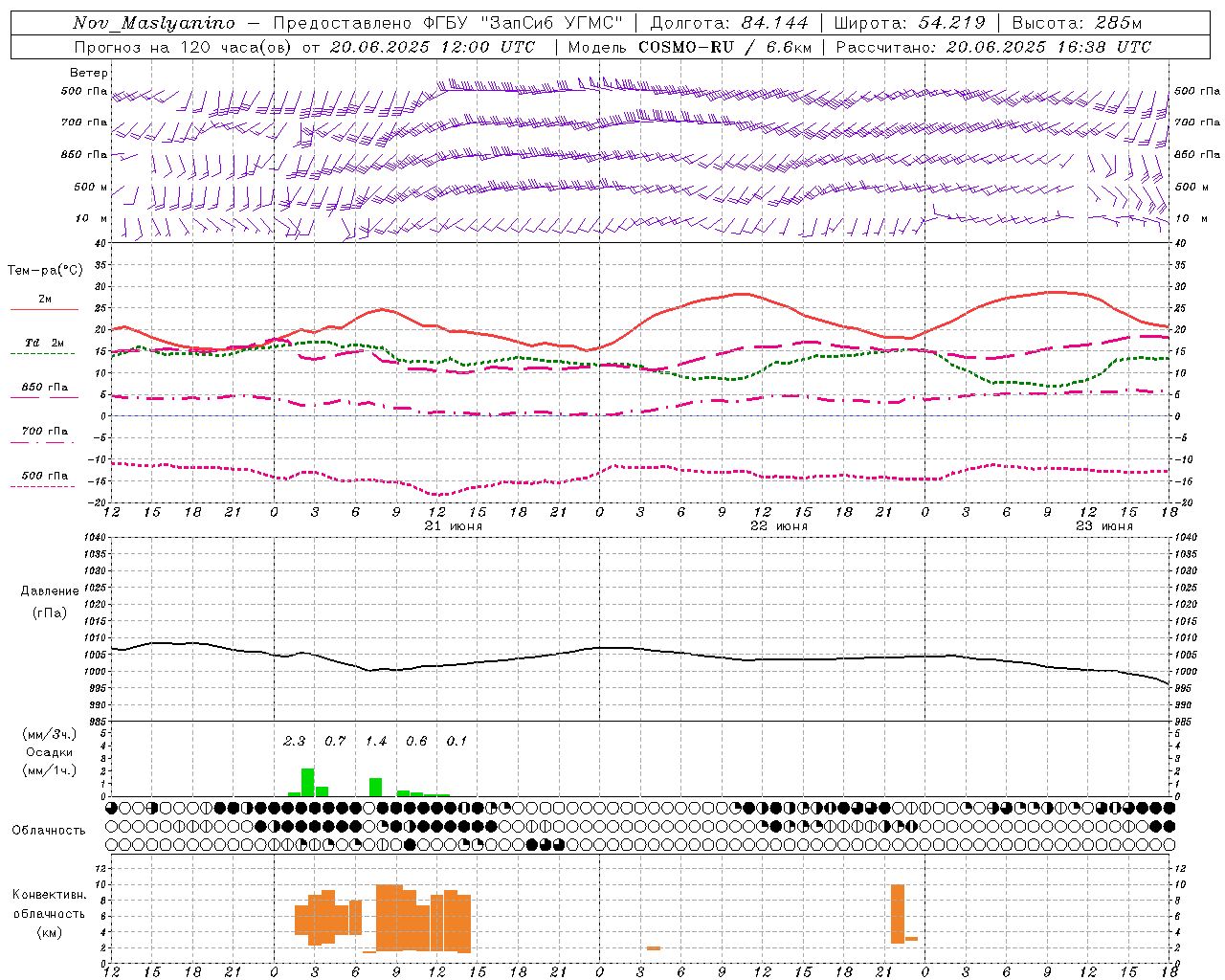Click the 'Тем-ра(°C)' temperature axis label

[45, 271]
